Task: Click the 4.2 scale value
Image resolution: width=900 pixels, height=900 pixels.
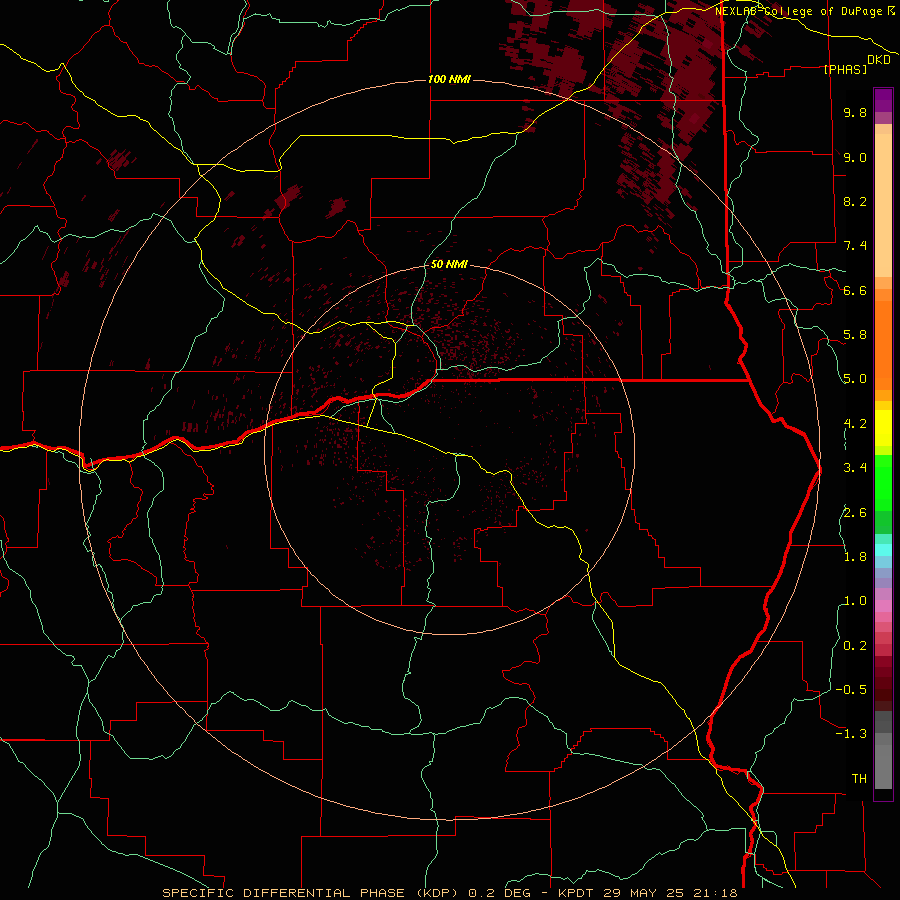Action: point(855,424)
